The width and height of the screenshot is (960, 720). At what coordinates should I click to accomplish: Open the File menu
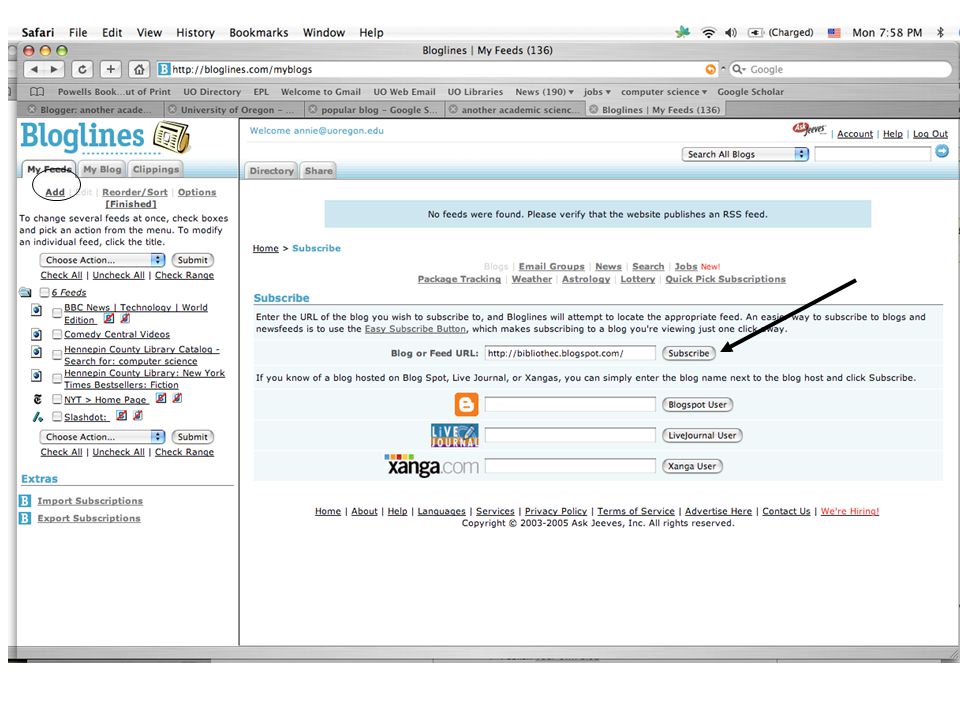78,32
